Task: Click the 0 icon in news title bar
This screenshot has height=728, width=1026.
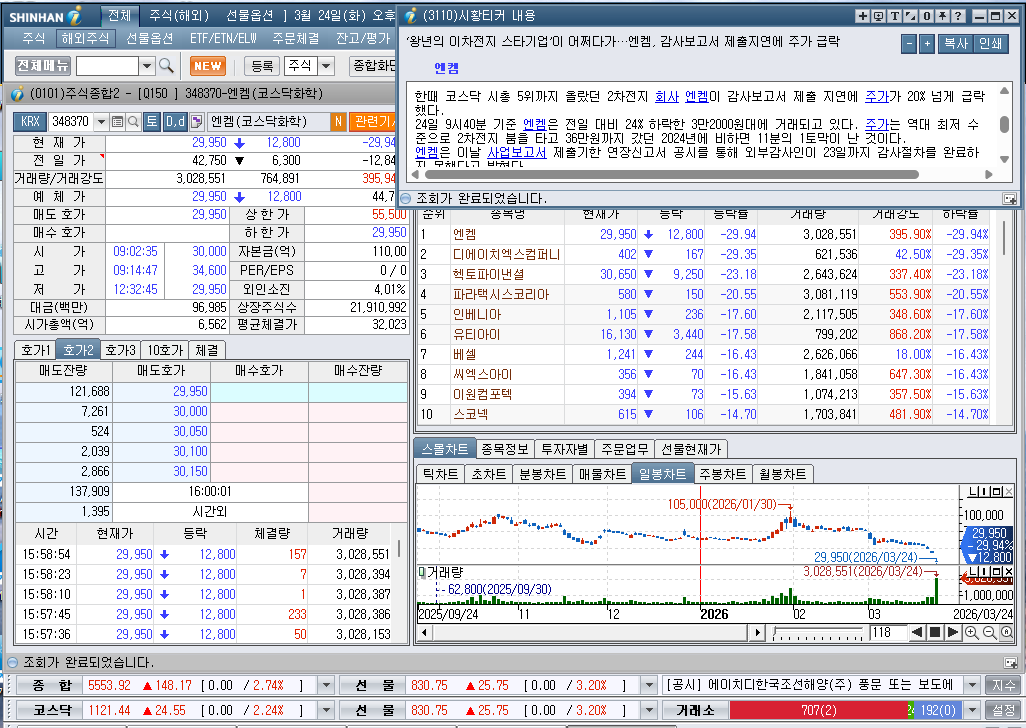Action: tap(927, 16)
